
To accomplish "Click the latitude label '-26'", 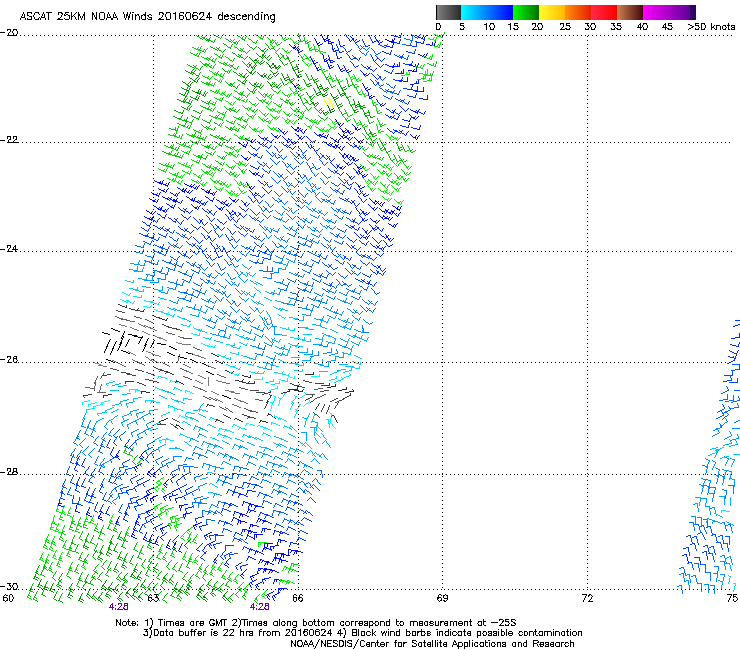I will (x=9, y=360).
